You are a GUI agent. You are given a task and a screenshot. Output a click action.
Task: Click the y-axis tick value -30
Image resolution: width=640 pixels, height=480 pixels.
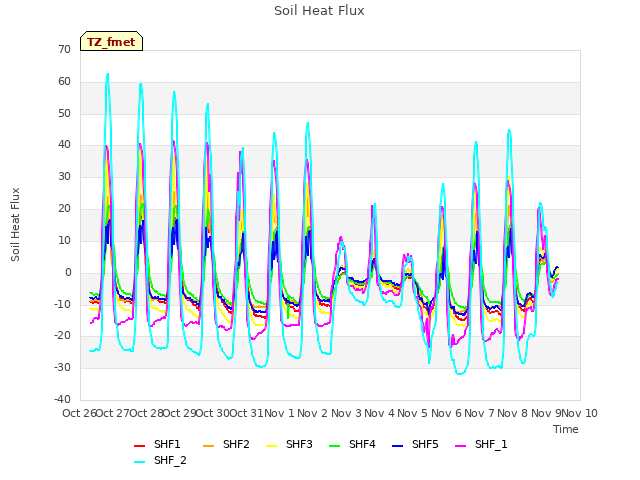[x=62, y=367]
